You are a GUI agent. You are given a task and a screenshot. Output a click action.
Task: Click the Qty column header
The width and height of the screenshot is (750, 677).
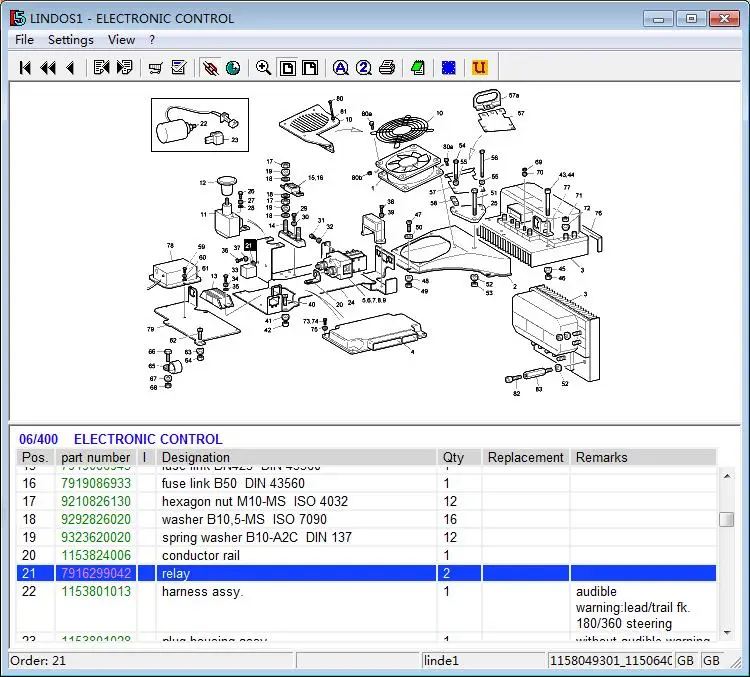(x=459, y=457)
